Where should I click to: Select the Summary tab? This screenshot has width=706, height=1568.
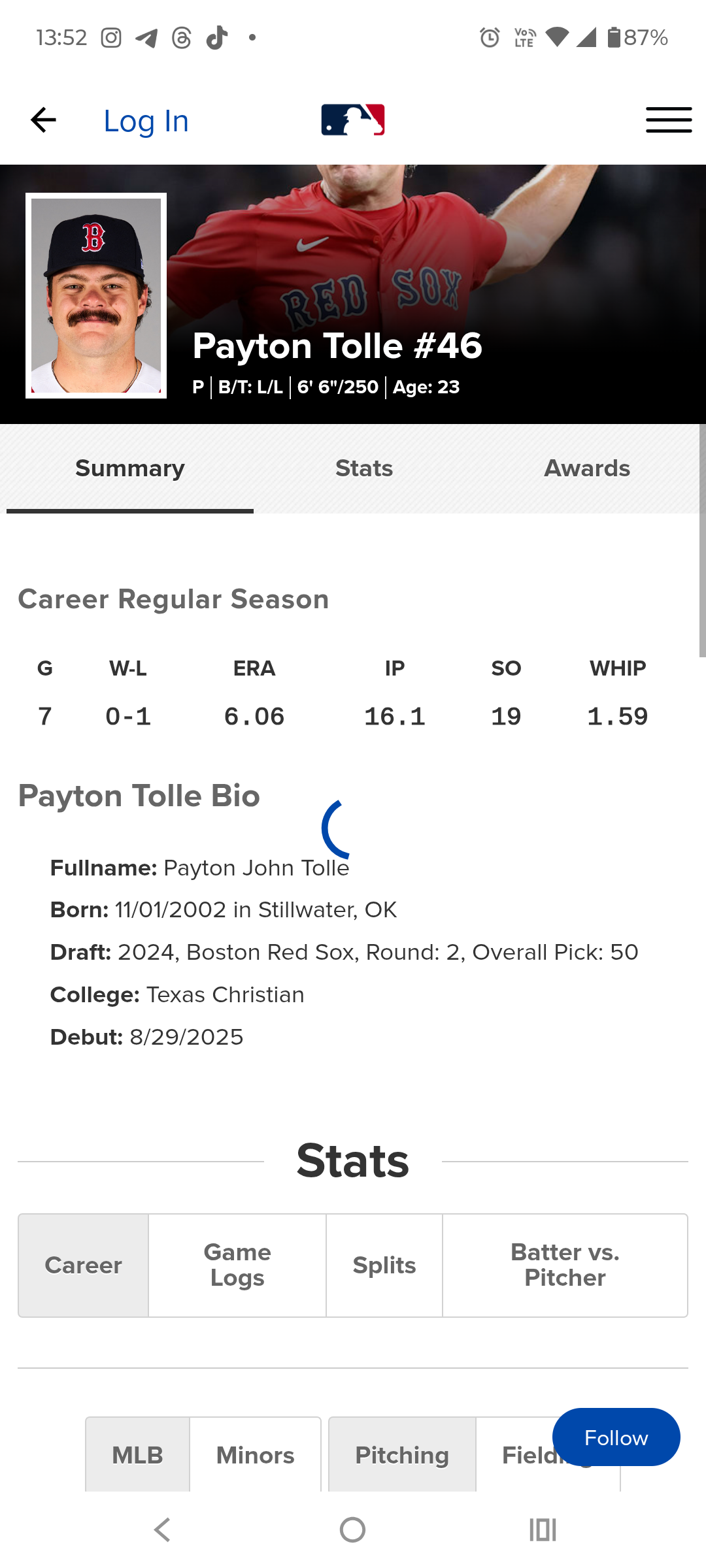tap(130, 468)
